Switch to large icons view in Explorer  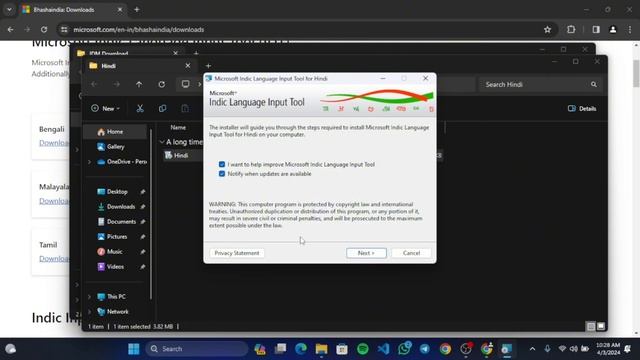click(x=601, y=326)
